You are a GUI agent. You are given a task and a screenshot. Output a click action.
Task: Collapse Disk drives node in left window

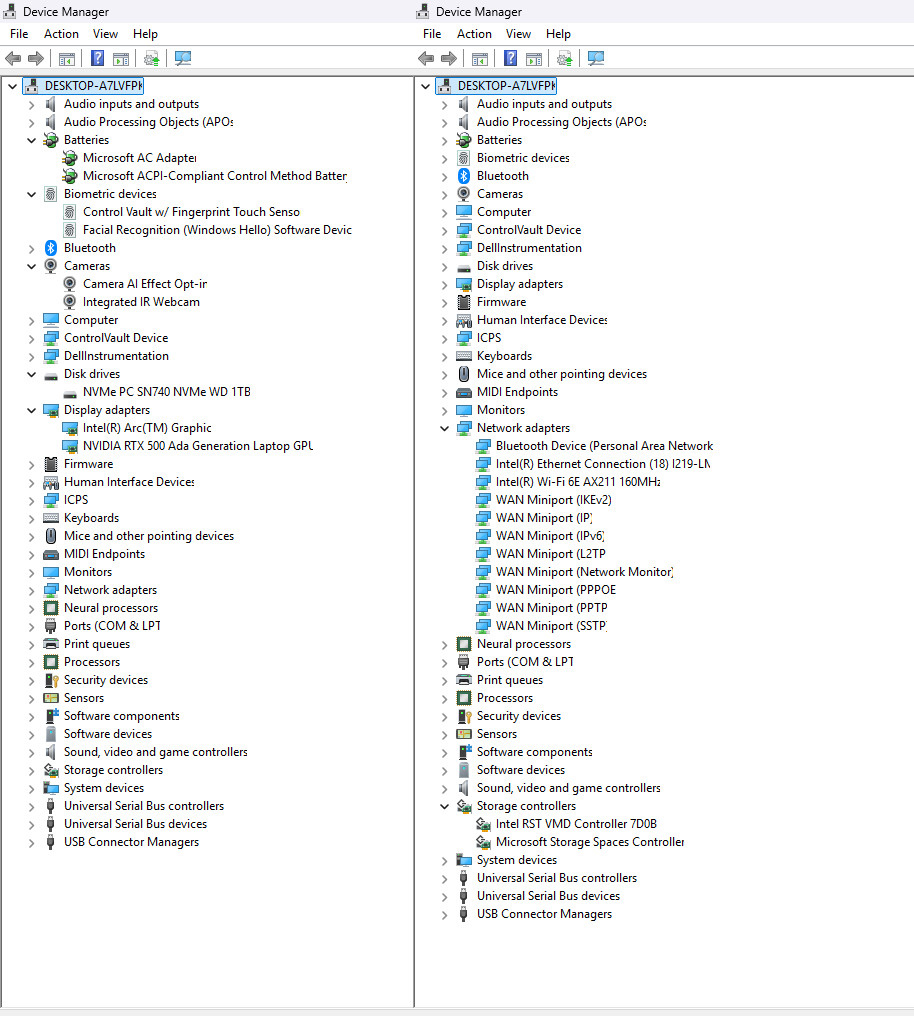tap(31, 374)
